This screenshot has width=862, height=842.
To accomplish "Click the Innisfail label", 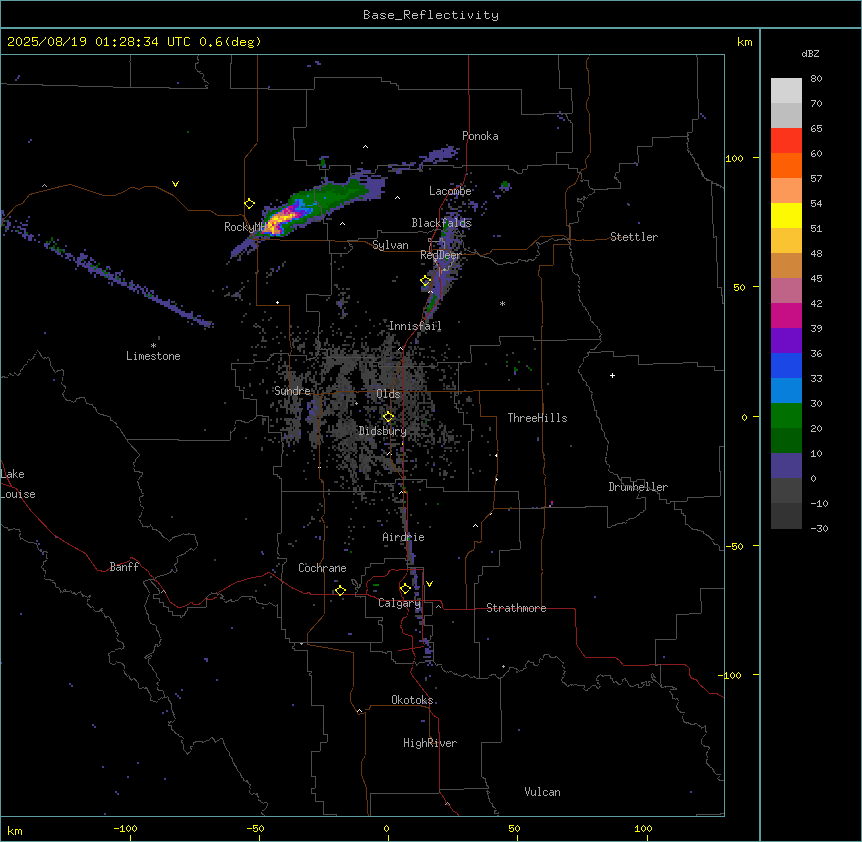I will click(x=415, y=326).
